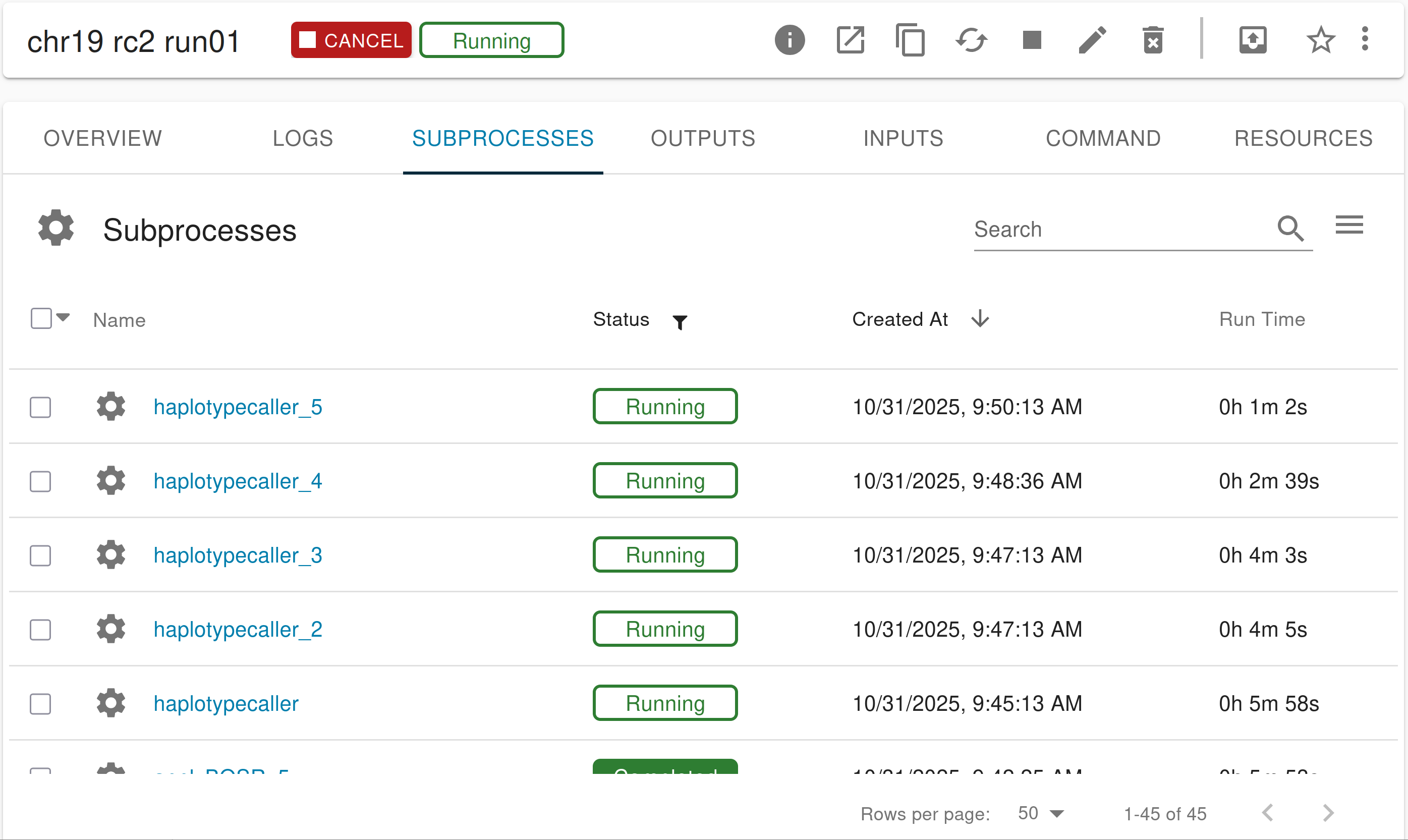This screenshot has height=840, width=1408.
Task: Select the haplotypecaller_5 row checkbox
Action: 40,407
